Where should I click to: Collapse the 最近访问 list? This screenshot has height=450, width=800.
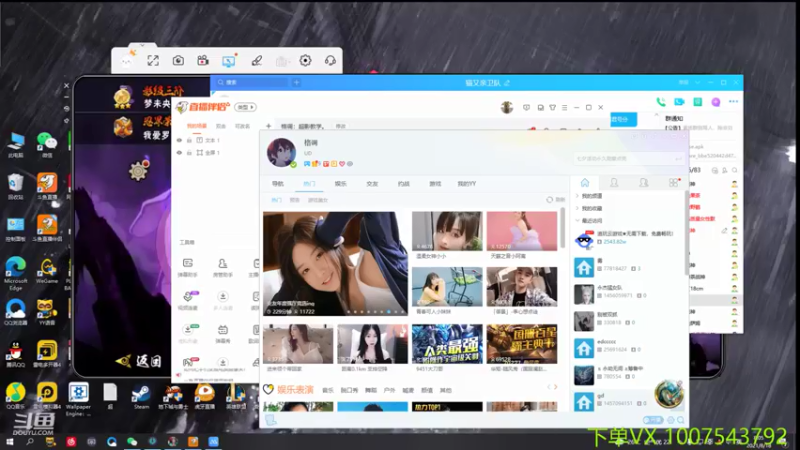589,220
